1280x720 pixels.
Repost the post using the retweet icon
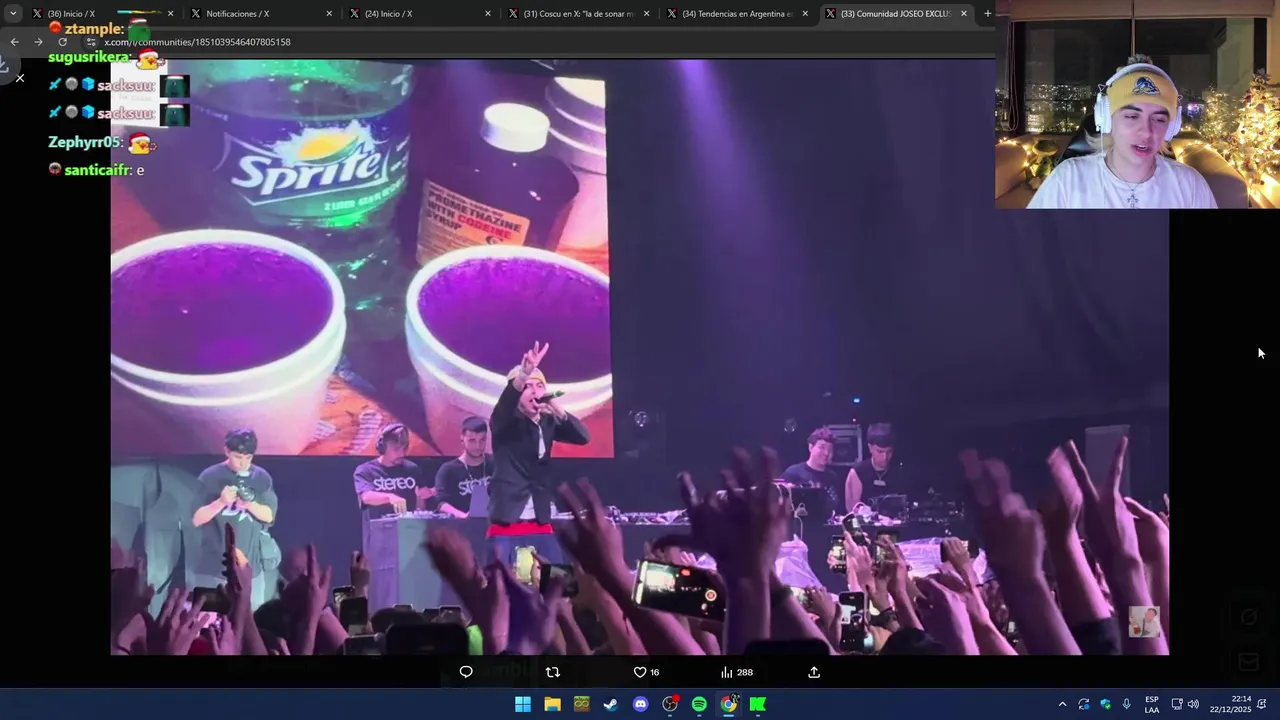pyautogui.click(x=552, y=672)
